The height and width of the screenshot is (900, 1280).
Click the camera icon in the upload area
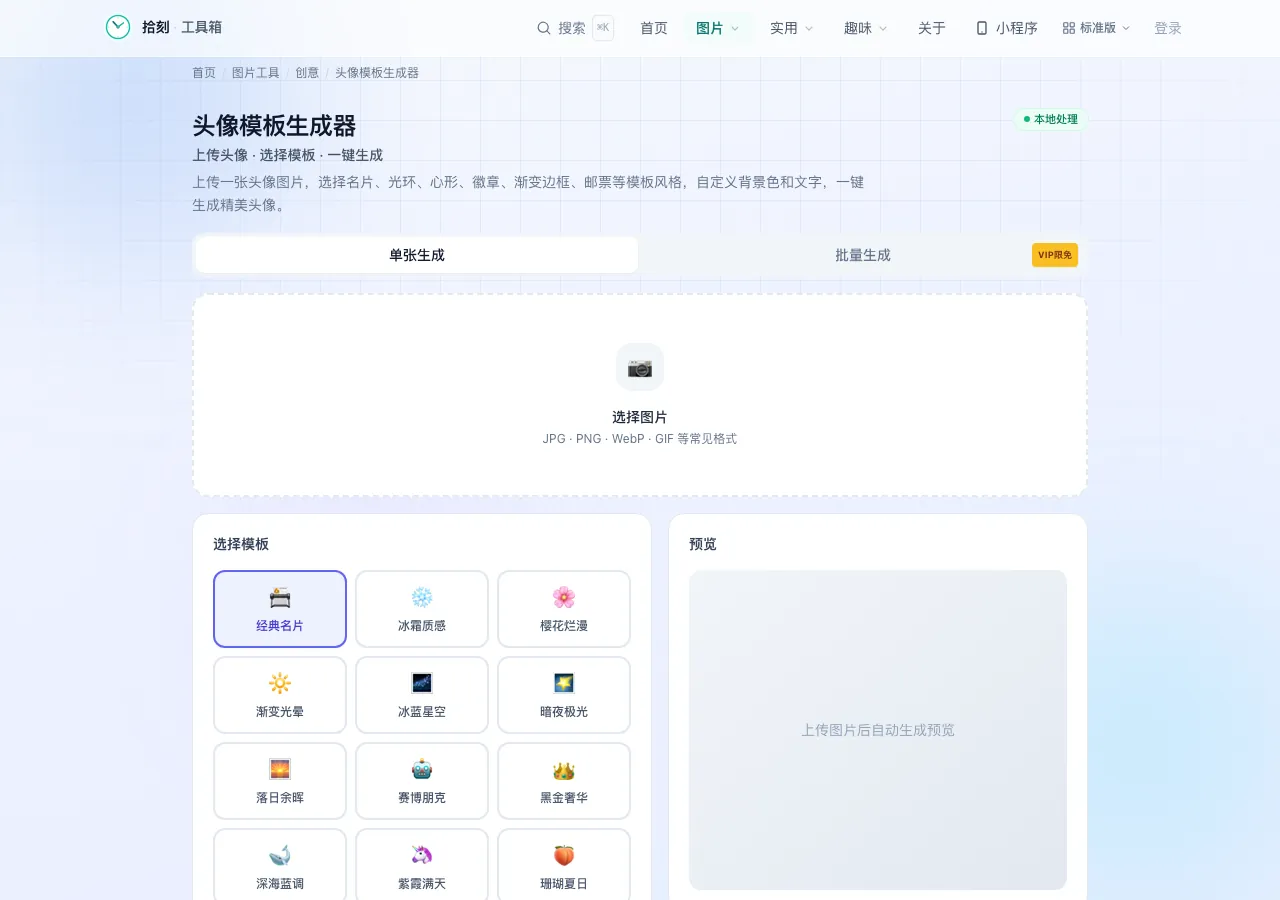click(x=640, y=367)
